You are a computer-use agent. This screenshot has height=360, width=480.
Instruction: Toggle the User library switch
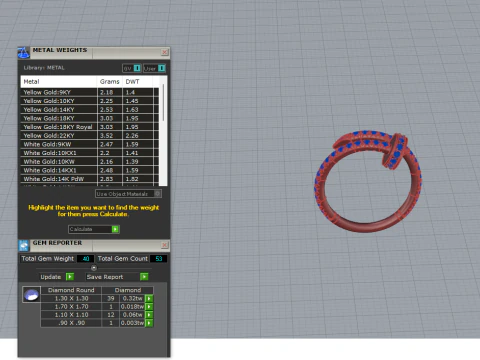161,68
